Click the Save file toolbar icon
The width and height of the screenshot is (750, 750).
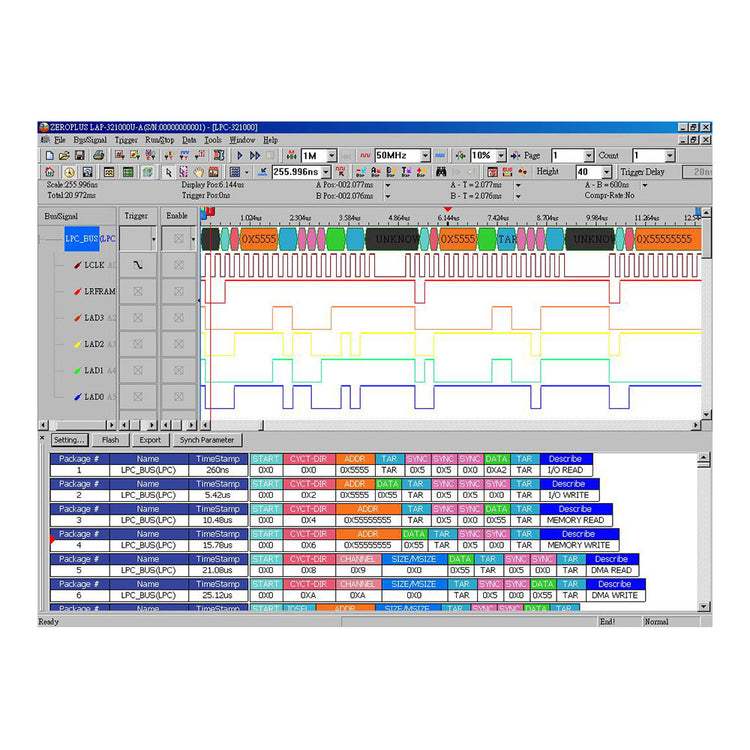[x=81, y=156]
